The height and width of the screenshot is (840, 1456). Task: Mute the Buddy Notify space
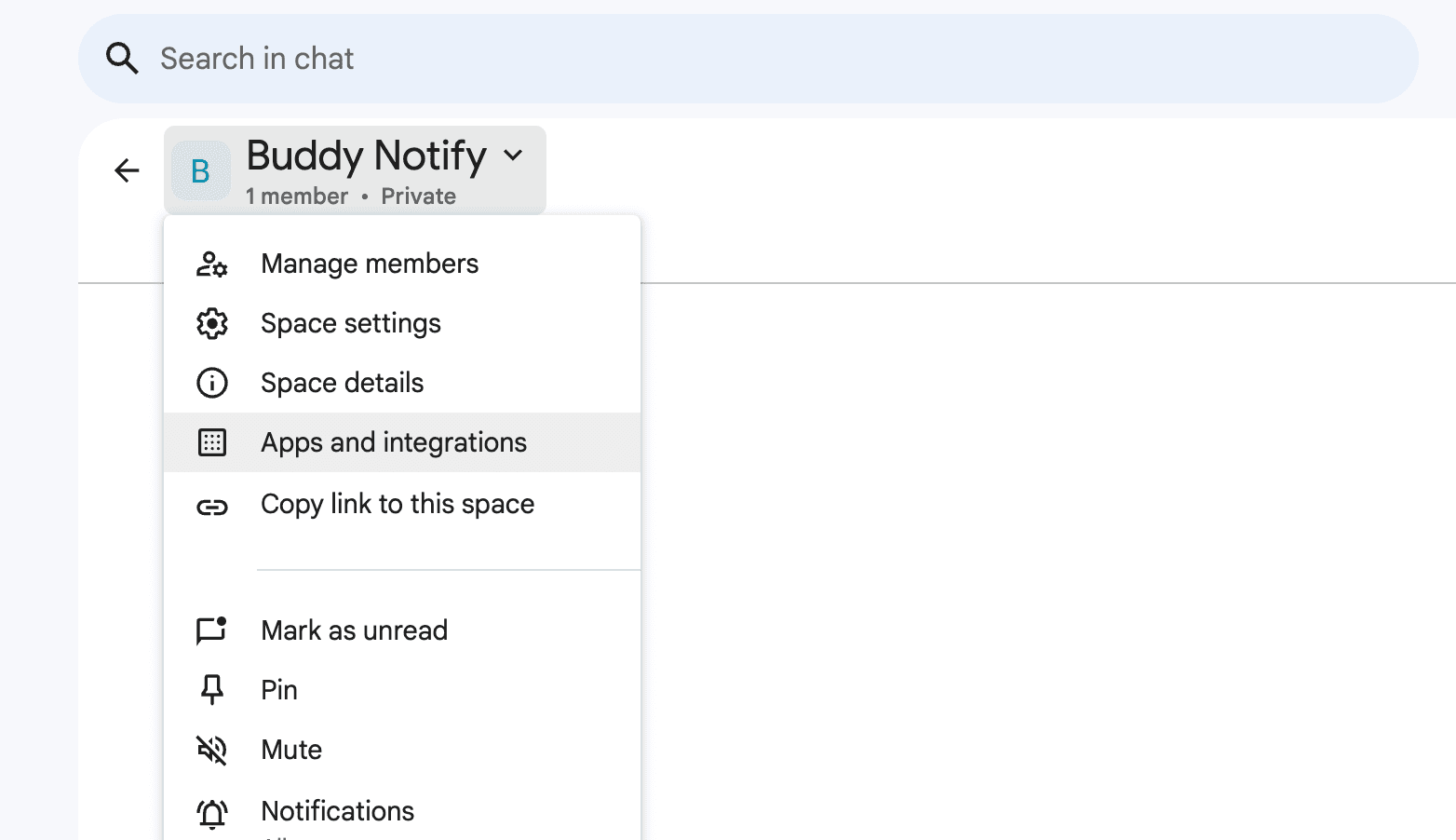pos(290,750)
